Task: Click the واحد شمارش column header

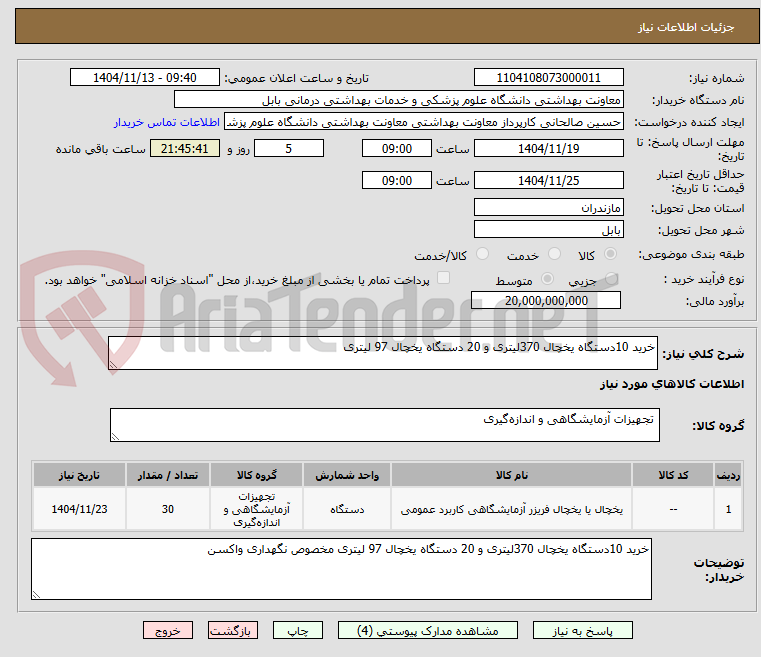Action: tap(347, 475)
